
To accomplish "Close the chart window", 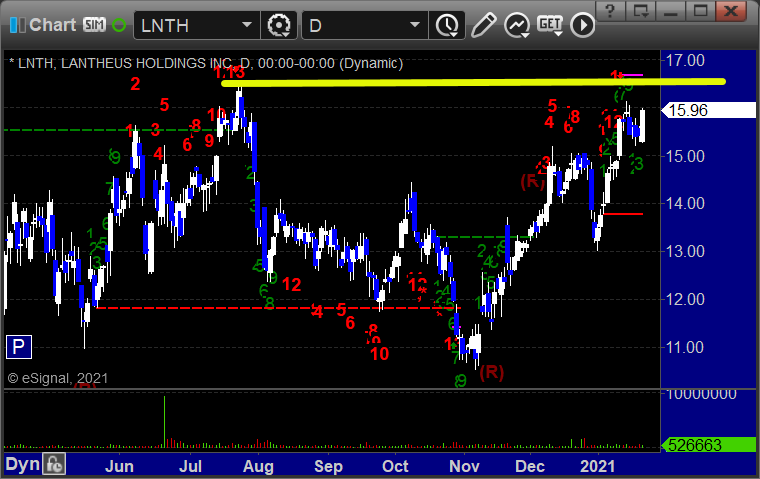I will [x=730, y=11].
